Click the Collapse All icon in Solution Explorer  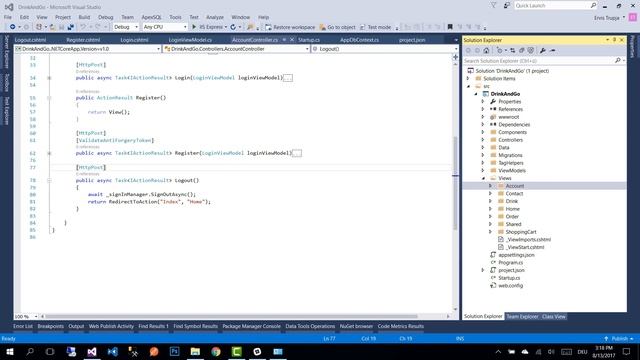522,51
